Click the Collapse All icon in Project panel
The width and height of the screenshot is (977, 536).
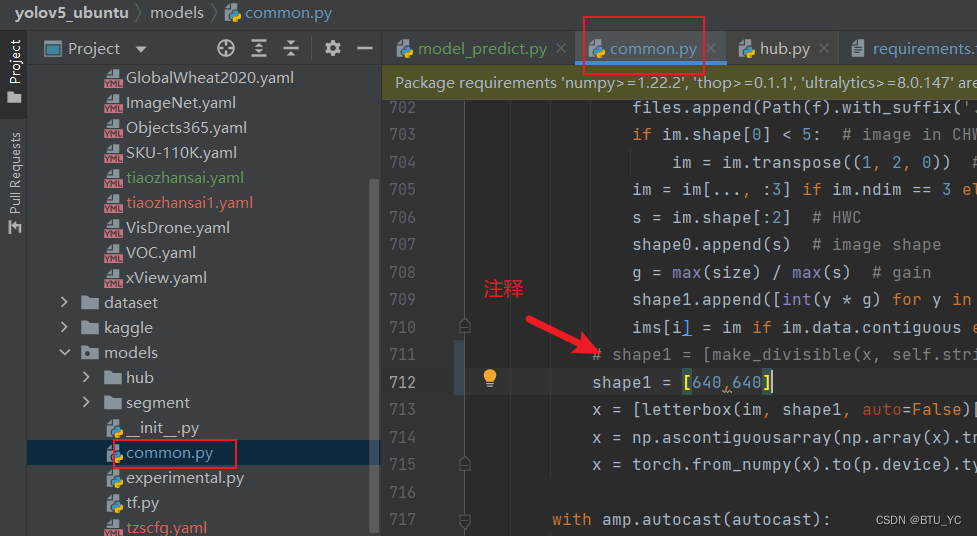(291, 48)
